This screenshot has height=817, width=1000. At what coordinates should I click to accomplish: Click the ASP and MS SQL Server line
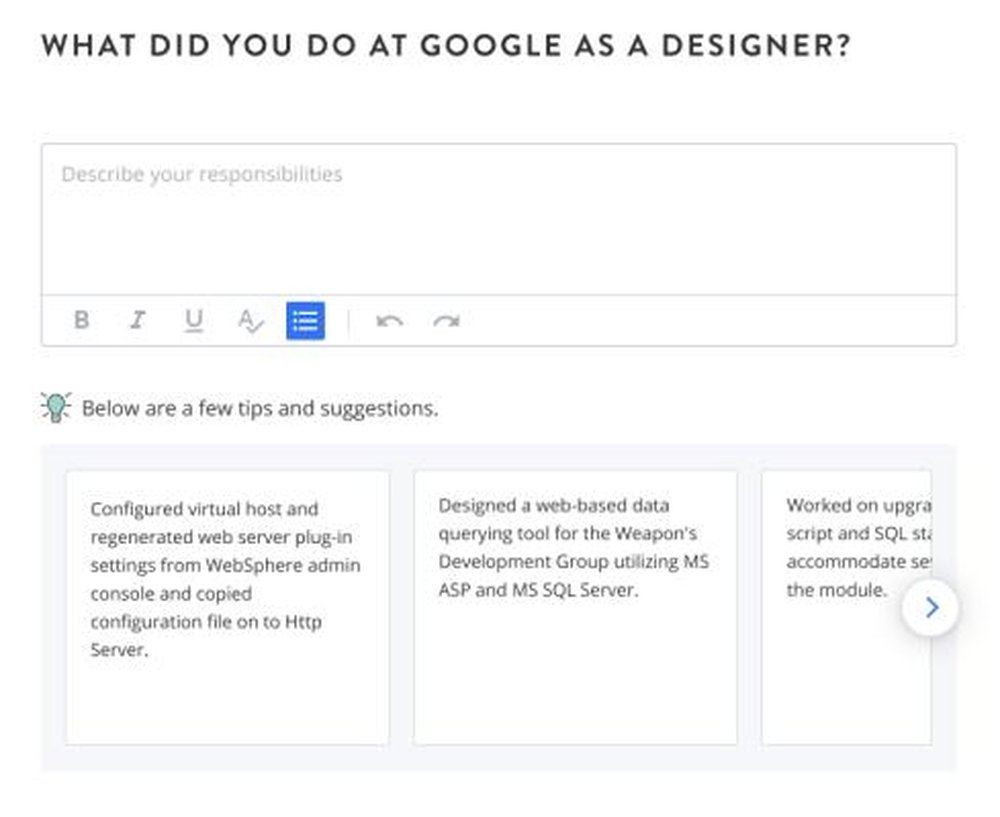click(538, 590)
